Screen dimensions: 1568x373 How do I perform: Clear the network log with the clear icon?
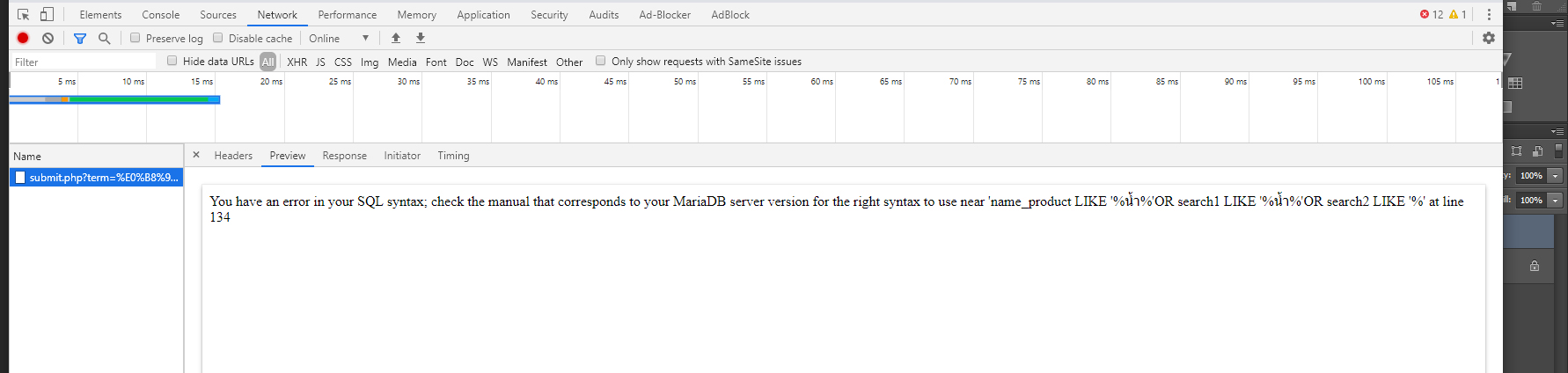pyautogui.click(x=48, y=38)
